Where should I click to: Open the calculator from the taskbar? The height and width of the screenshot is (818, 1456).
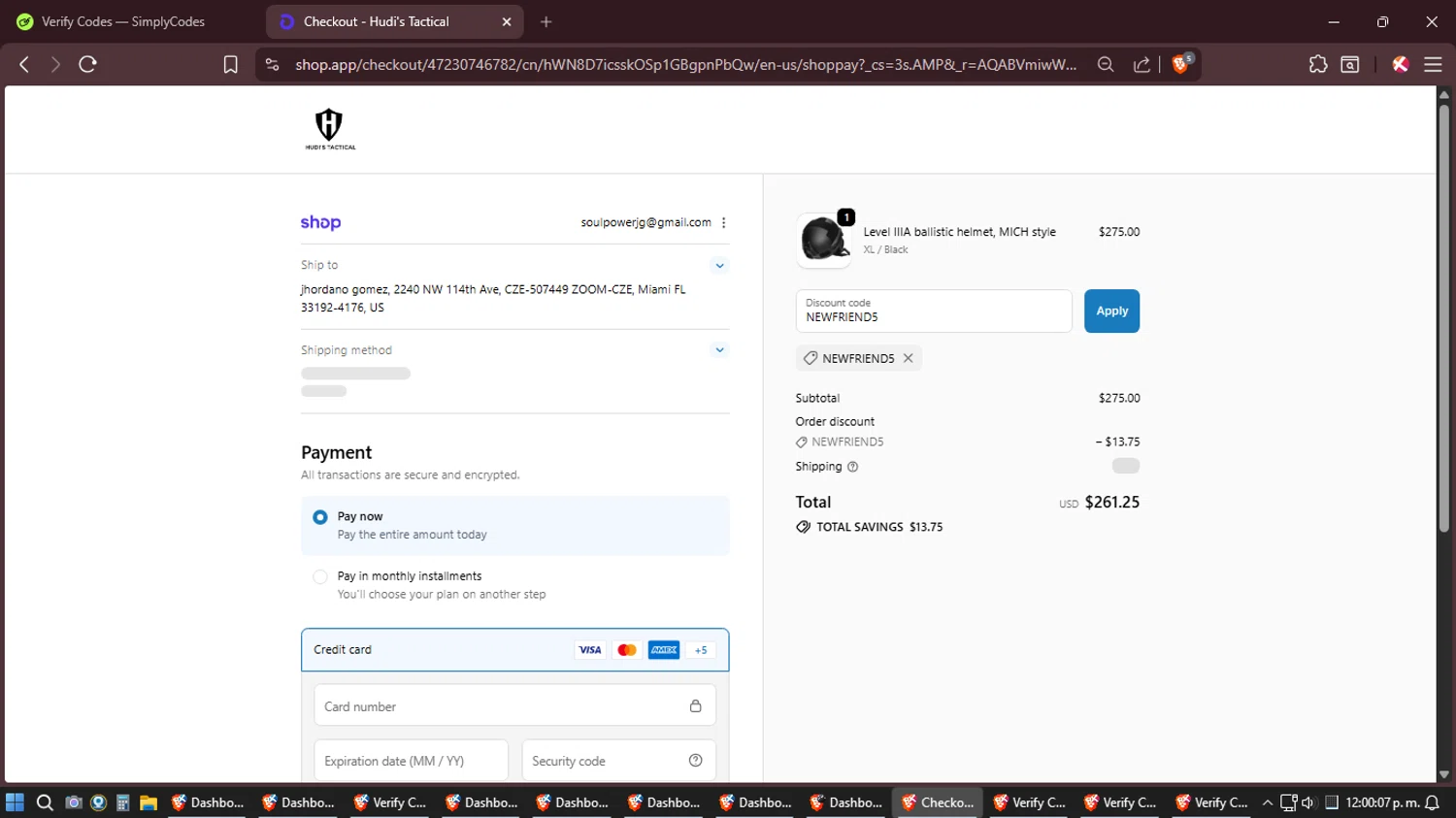coord(123,802)
